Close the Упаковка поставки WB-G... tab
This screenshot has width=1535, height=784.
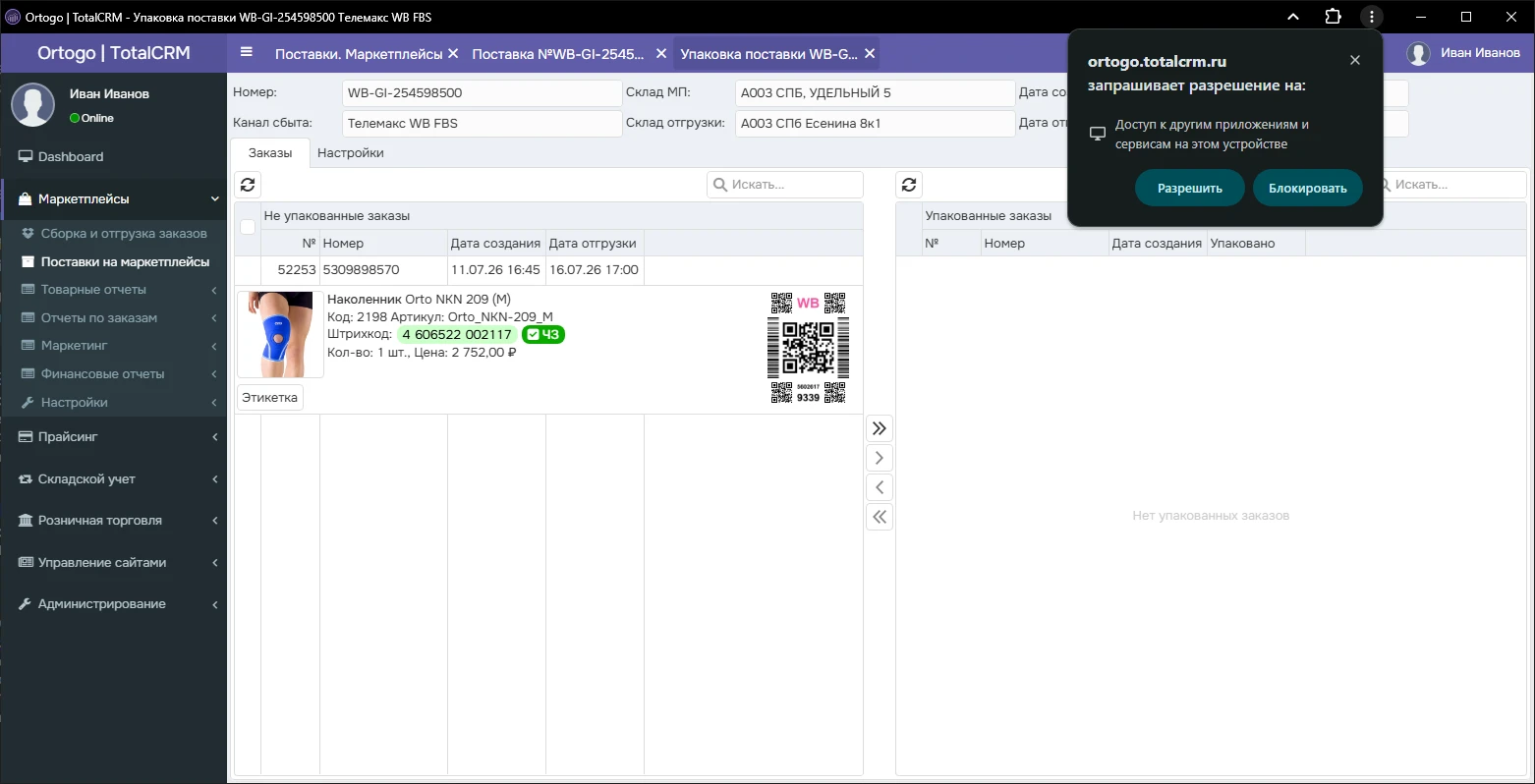[871, 54]
